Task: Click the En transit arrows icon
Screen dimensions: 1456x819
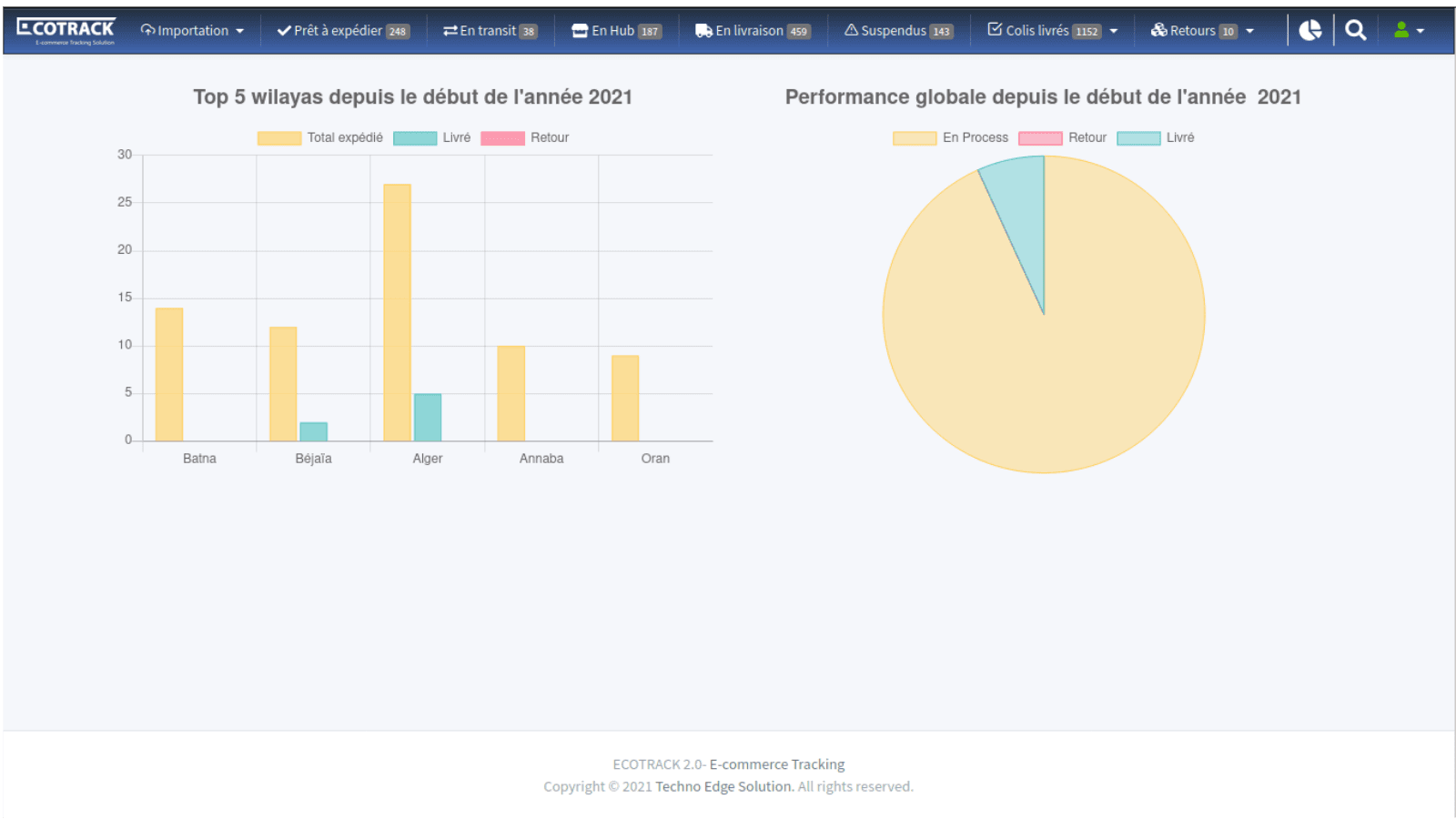Action: (x=448, y=30)
